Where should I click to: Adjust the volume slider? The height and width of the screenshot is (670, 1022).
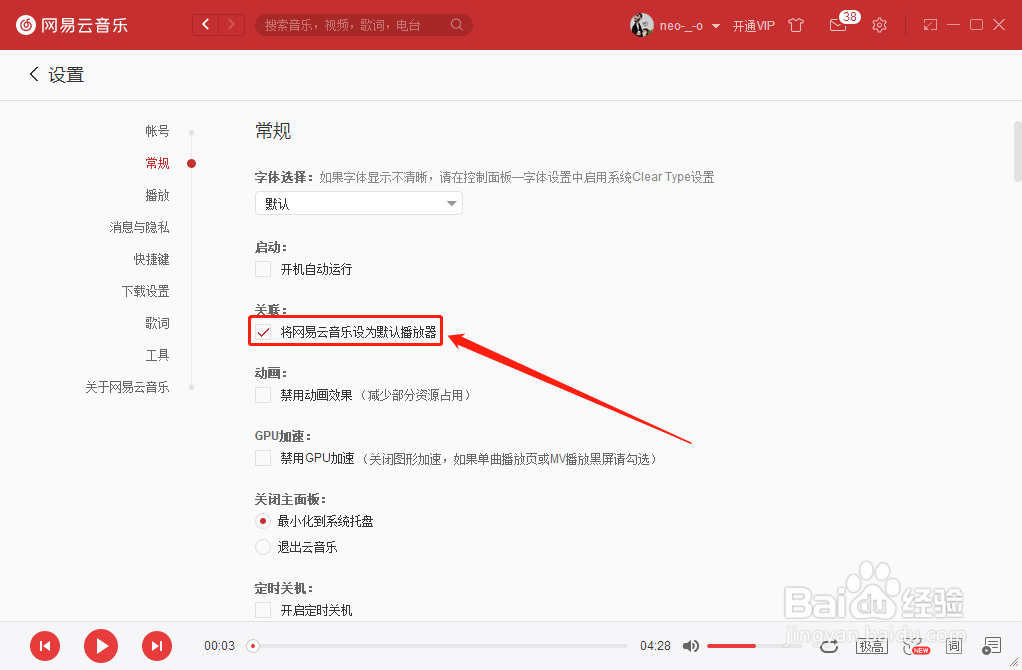pyautogui.click(x=754, y=646)
